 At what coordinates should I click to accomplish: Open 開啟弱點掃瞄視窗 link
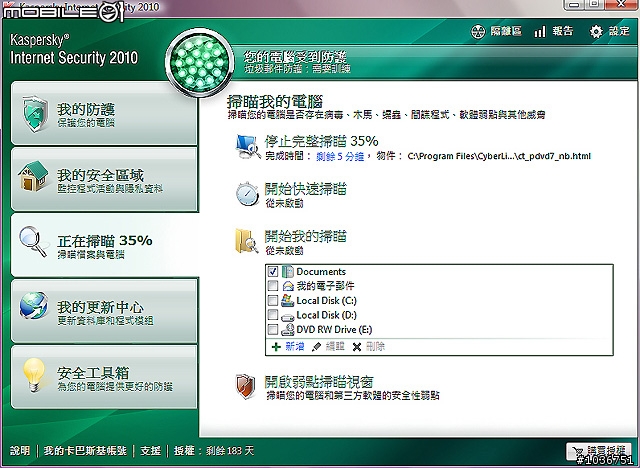click(319, 382)
